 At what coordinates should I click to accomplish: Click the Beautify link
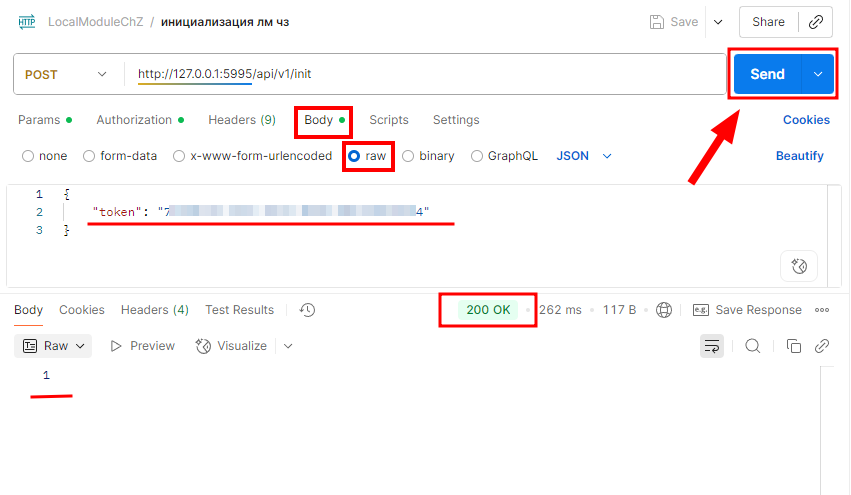(799, 156)
